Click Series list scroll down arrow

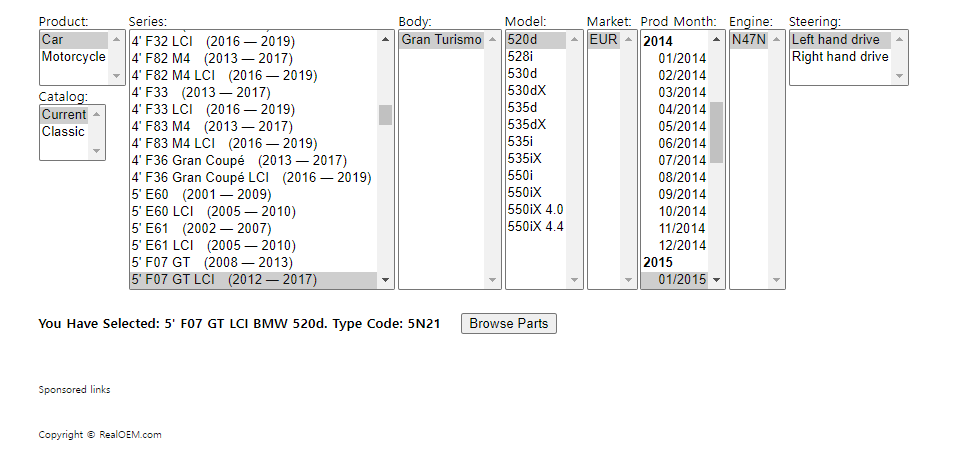pos(385,280)
